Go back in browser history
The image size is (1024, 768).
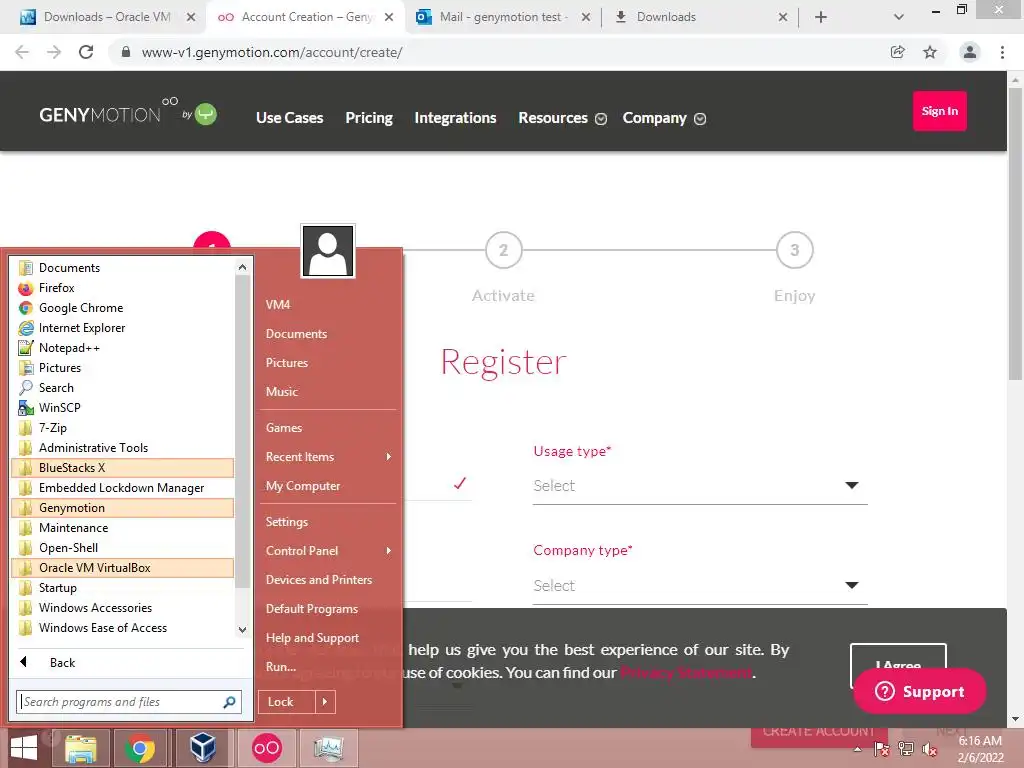[22, 52]
